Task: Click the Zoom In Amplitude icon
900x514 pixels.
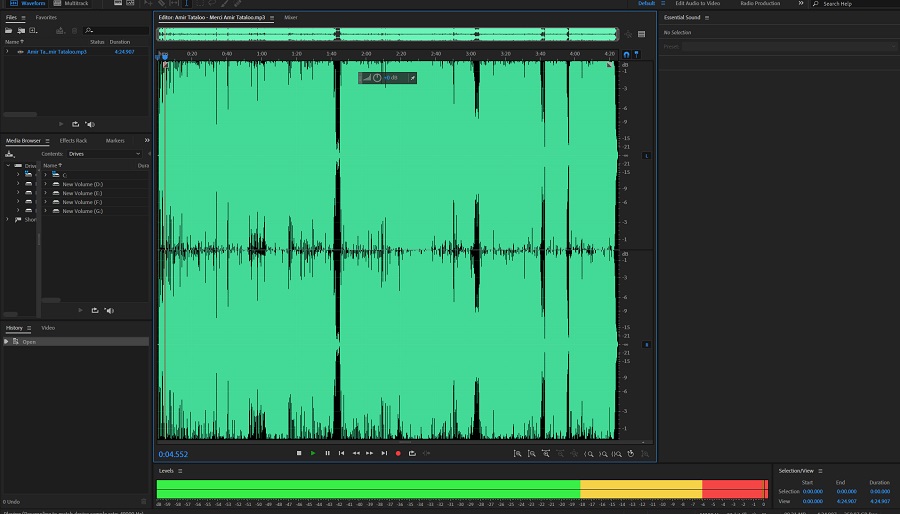Action: [517, 454]
